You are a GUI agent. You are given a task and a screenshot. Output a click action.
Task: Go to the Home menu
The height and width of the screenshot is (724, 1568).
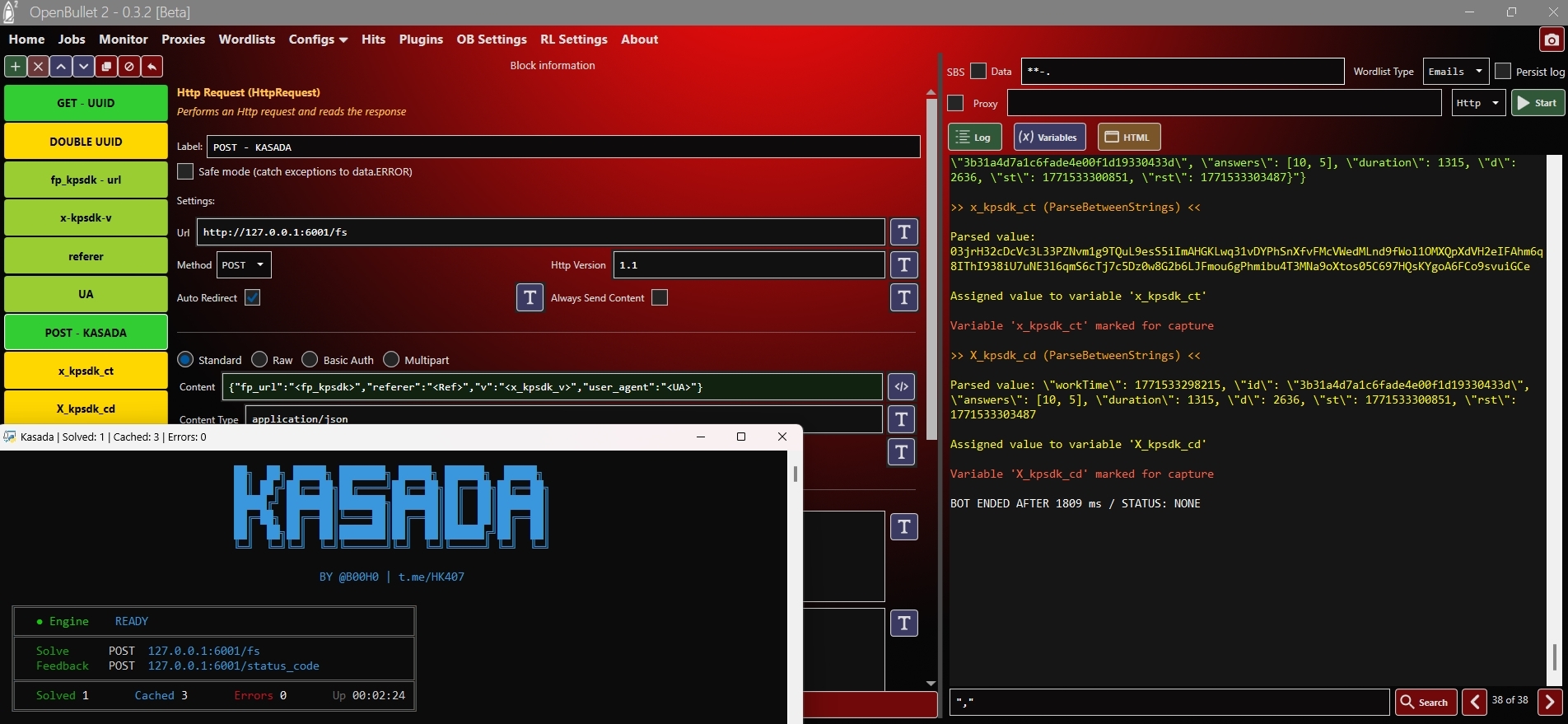coord(27,40)
